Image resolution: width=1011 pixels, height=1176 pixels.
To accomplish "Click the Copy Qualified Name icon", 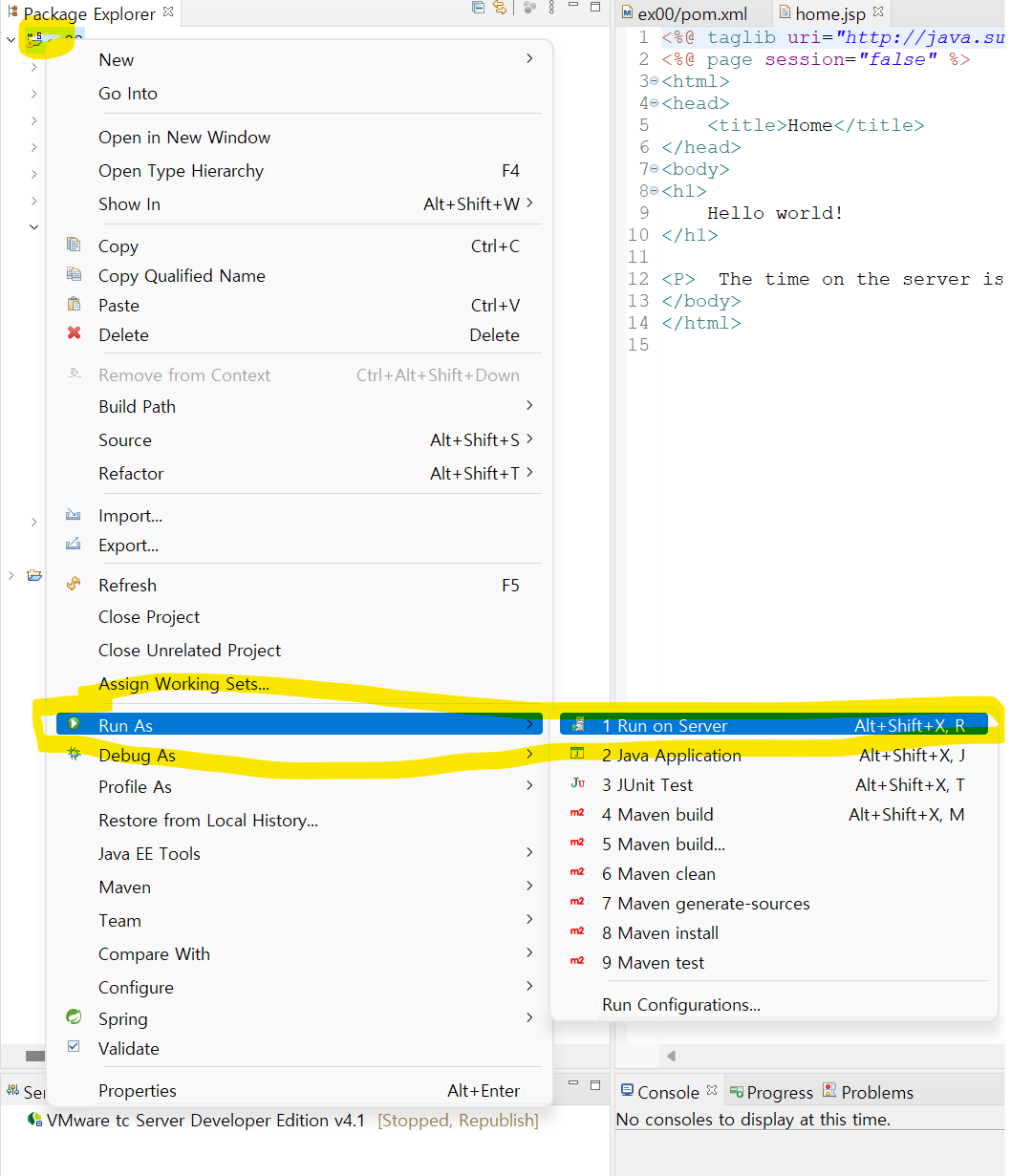I will (74, 275).
